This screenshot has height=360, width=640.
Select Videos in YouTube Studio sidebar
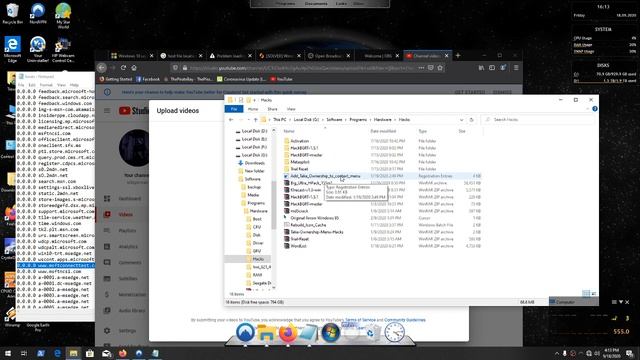click(126, 214)
